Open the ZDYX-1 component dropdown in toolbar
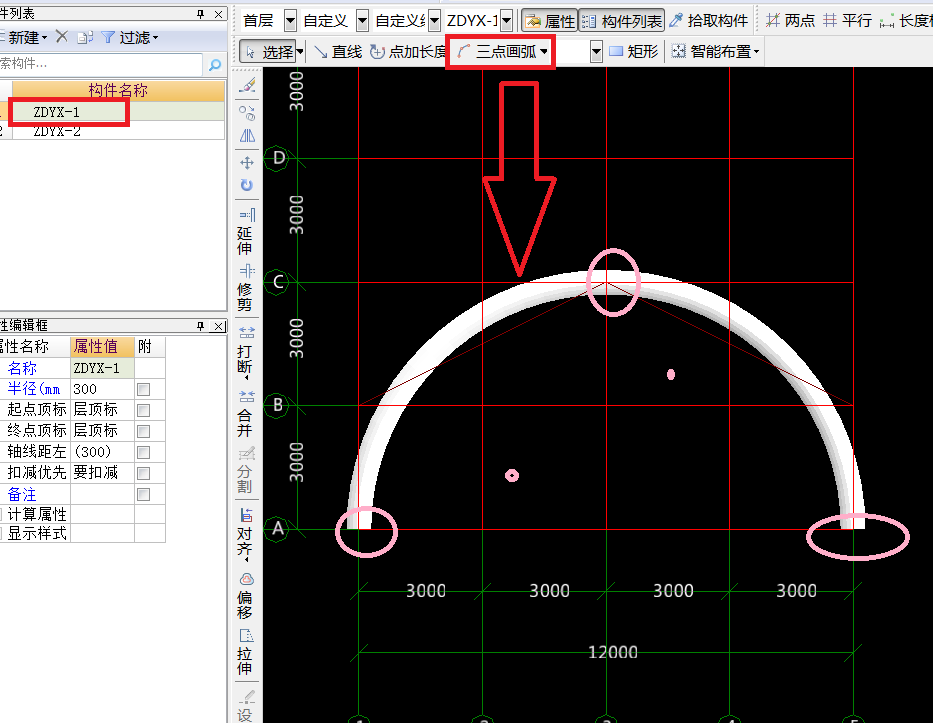 point(506,21)
